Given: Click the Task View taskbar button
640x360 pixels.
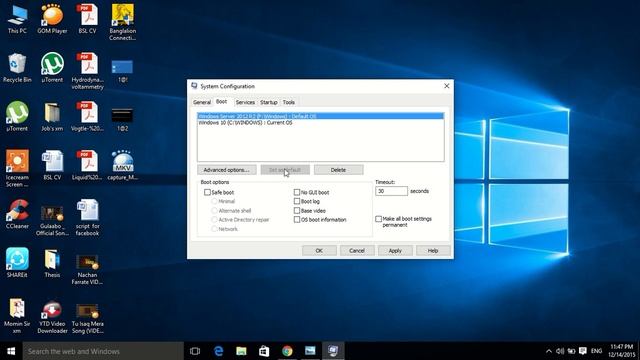Looking at the screenshot, I should 195,351.
